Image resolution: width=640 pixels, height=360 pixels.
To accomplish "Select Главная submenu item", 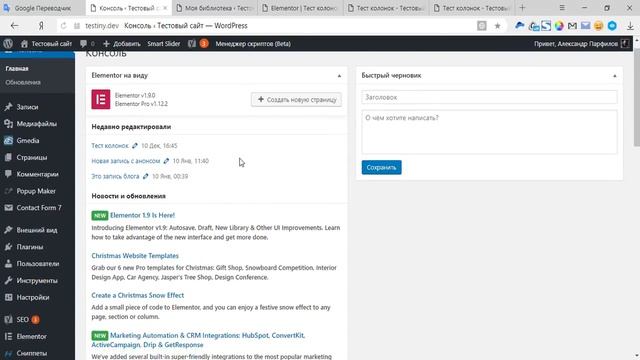I will (17, 69).
